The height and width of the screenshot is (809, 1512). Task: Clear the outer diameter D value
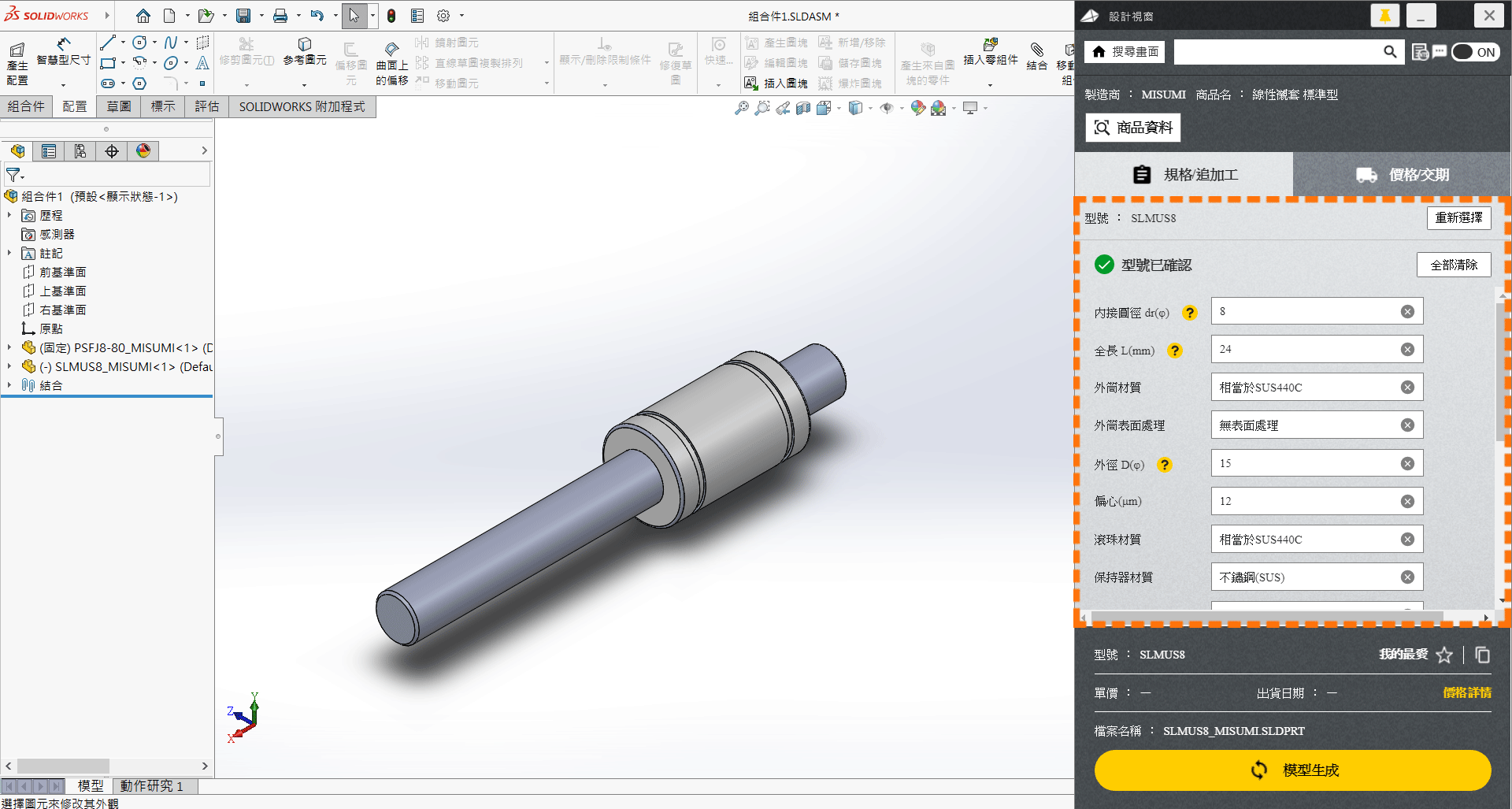[x=1407, y=464]
